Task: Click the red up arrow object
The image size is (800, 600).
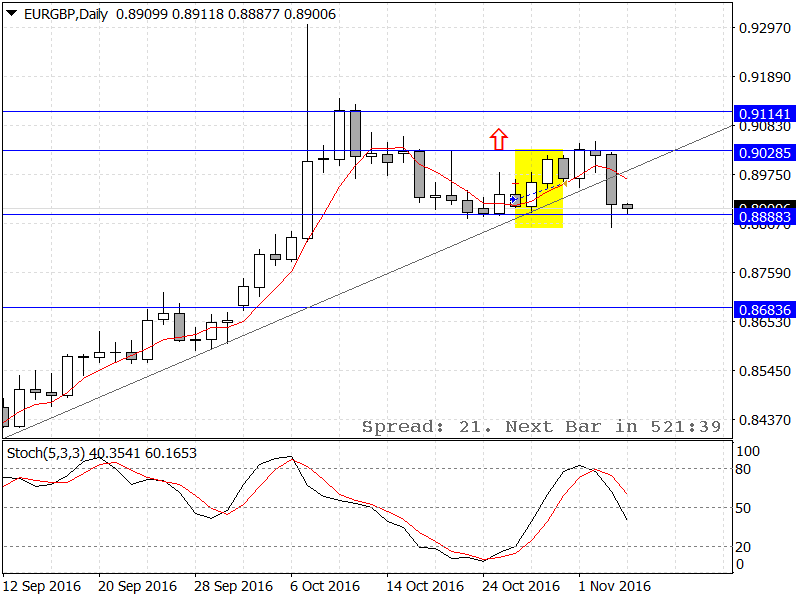Action: click(498, 139)
